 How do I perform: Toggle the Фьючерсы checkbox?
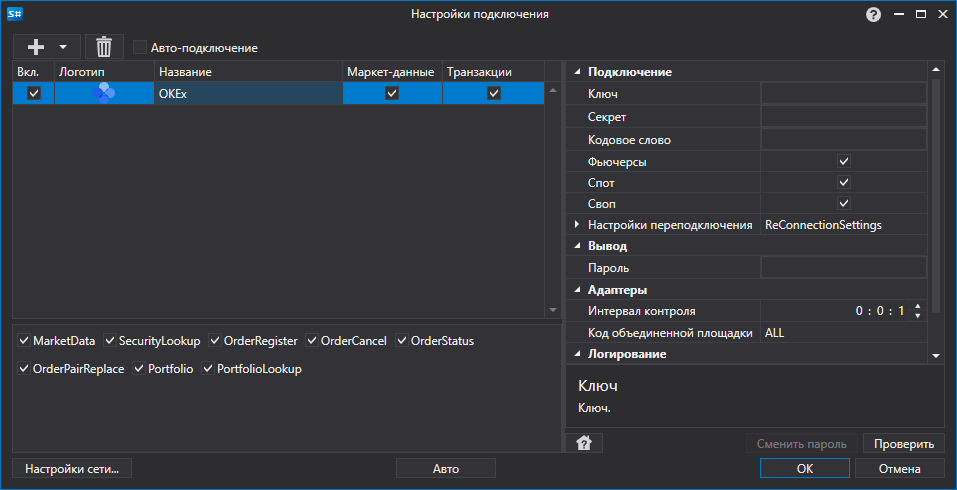pyautogui.click(x=844, y=162)
